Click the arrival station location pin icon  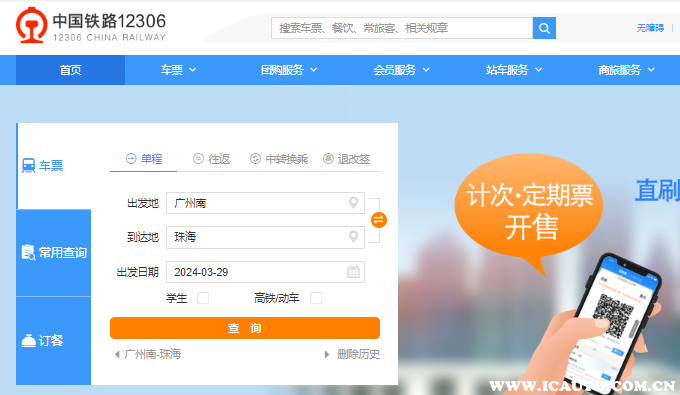pos(353,237)
